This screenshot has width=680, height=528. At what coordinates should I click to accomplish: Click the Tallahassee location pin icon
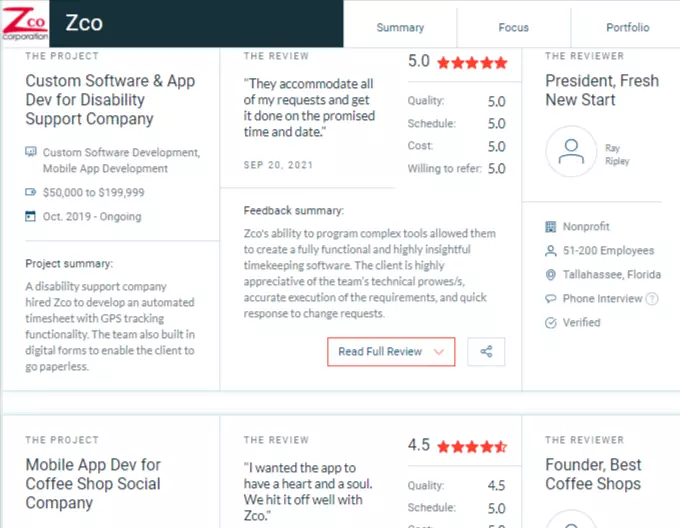pos(551,275)
